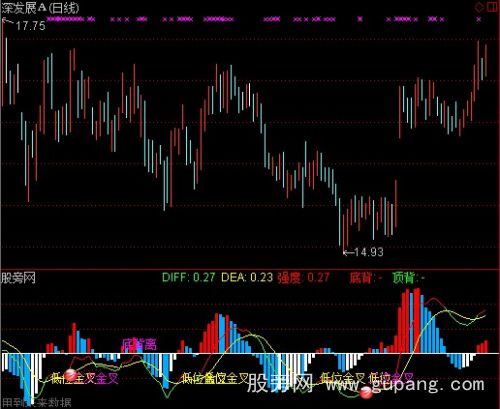The width and height of the screenshot is (500, 409).
Task: Click the red ball marker on the leftmost 低位金叉 label
Action: 70,375
